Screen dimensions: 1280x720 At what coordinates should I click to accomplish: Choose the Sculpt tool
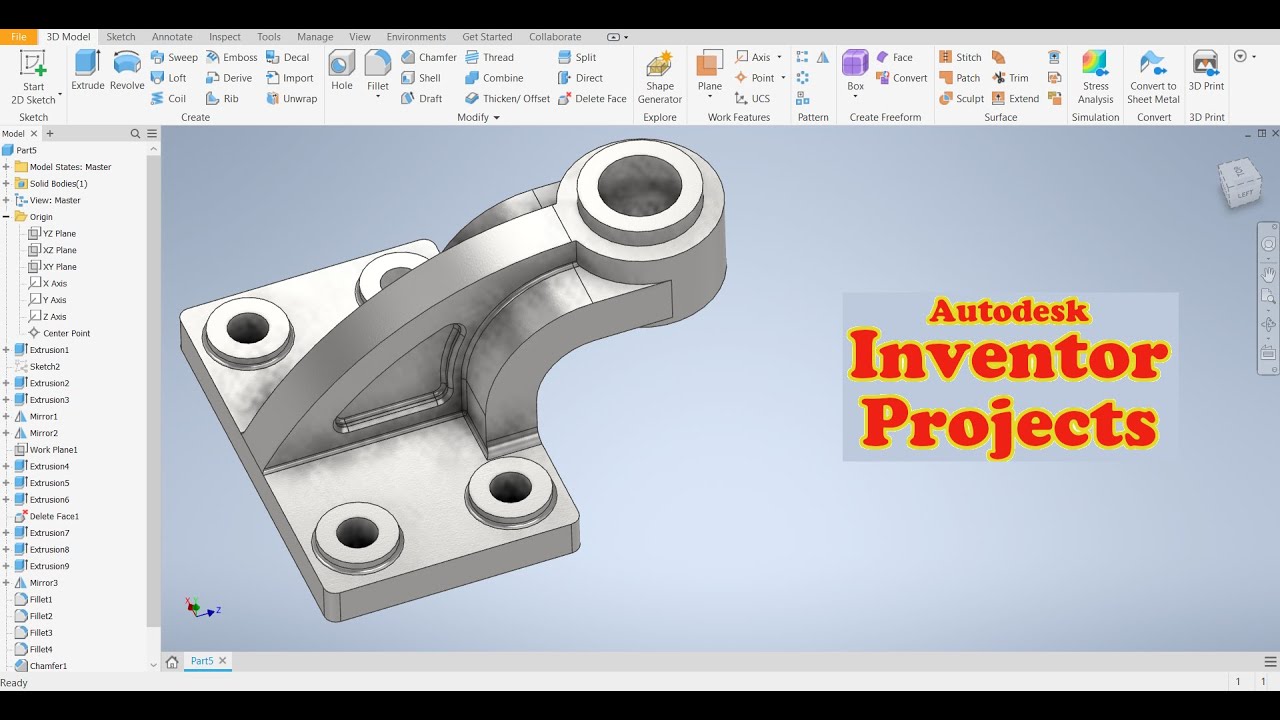click(x=962, y=99)
